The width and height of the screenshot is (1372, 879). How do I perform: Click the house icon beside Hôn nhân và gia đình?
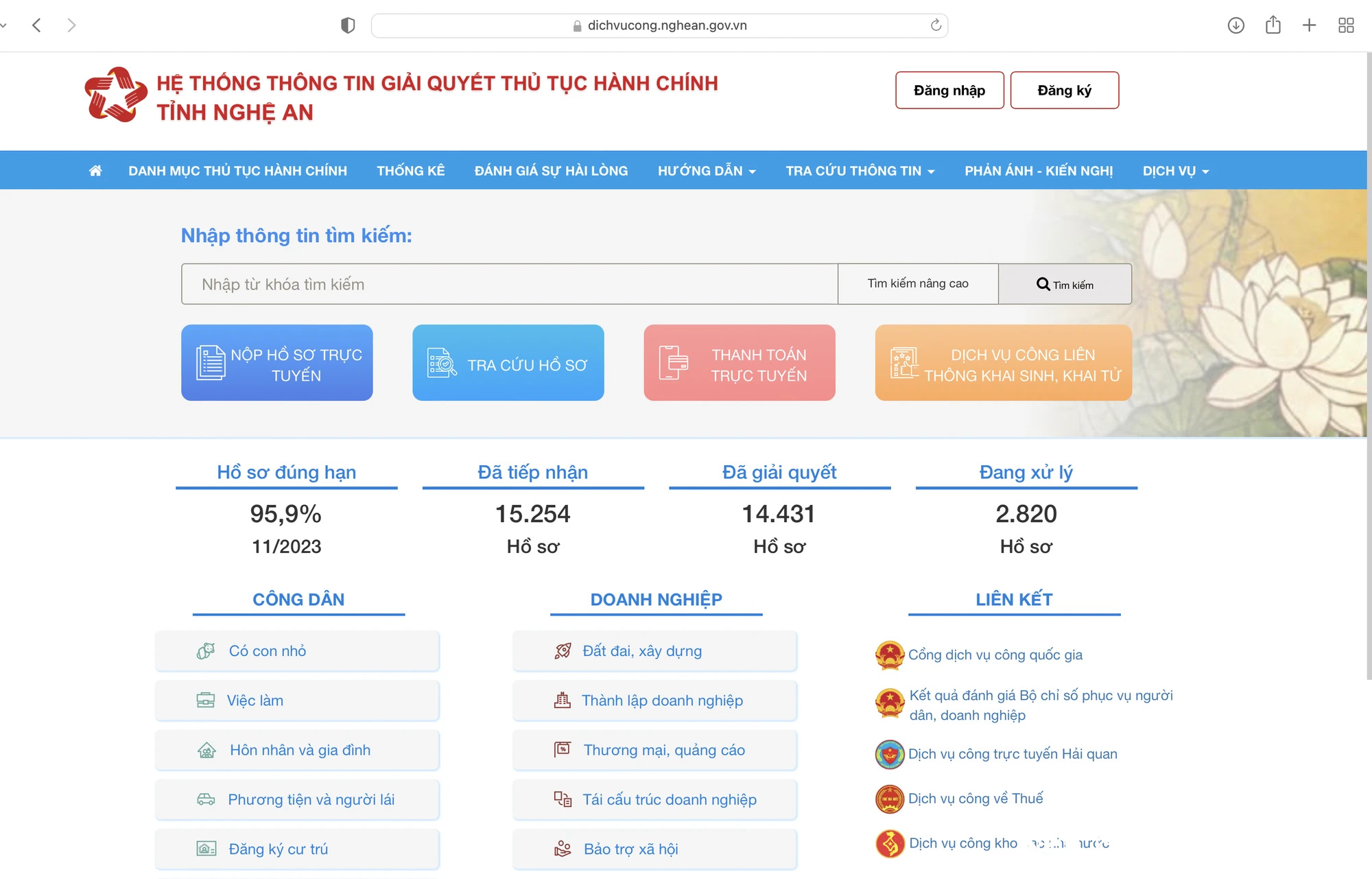207,749
